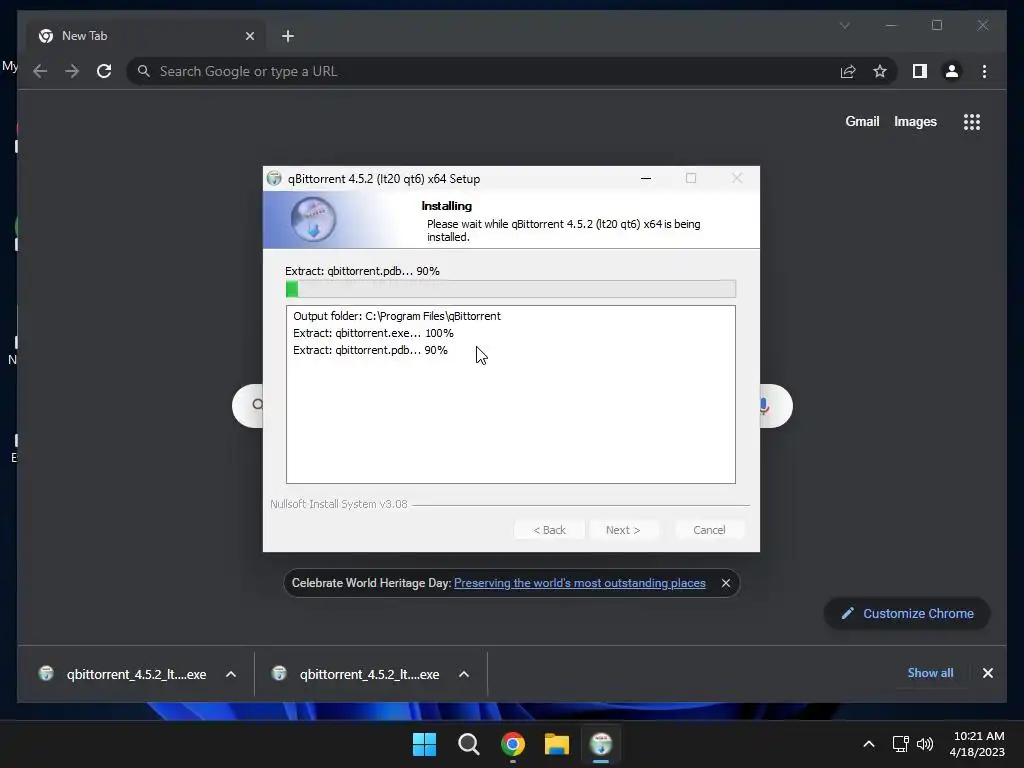Open World Heritage Day doodle link
The height and width of the screenshot is (768, 1024).
[x=579, y=583]
